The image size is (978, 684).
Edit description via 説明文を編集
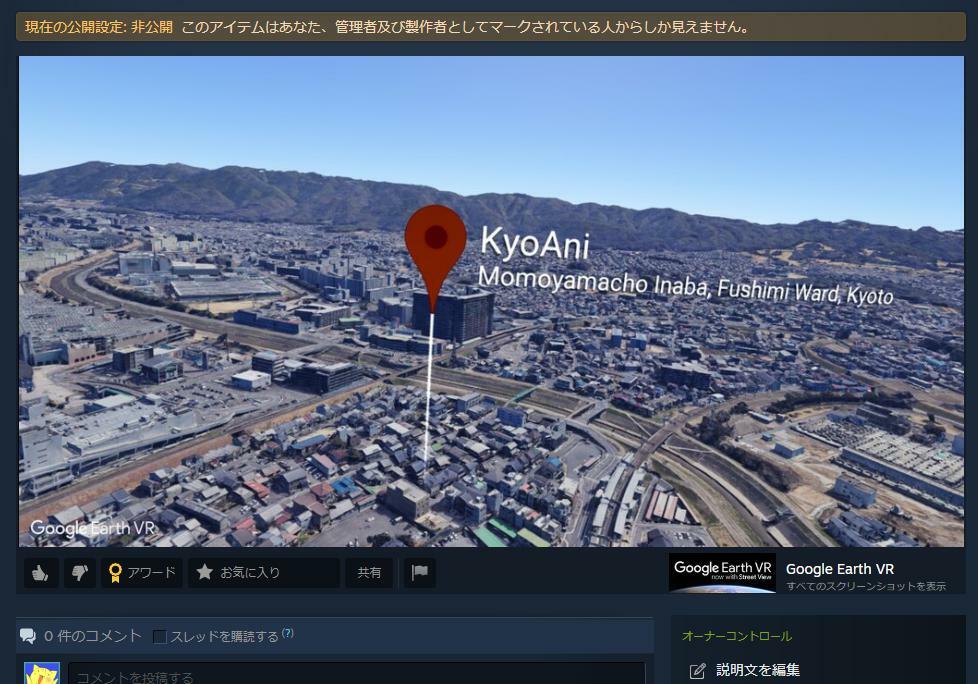pos(758,670)
